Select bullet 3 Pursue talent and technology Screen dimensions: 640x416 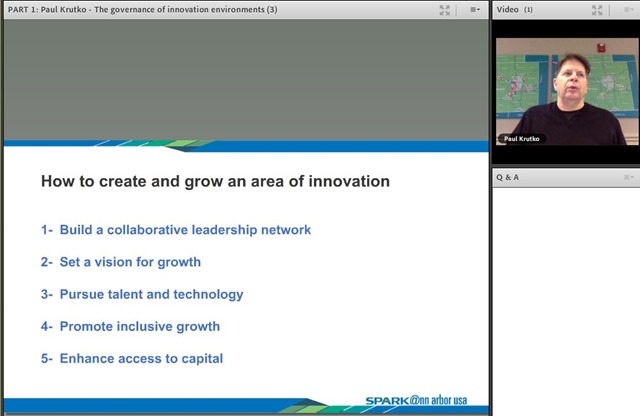tap(142, 294)
